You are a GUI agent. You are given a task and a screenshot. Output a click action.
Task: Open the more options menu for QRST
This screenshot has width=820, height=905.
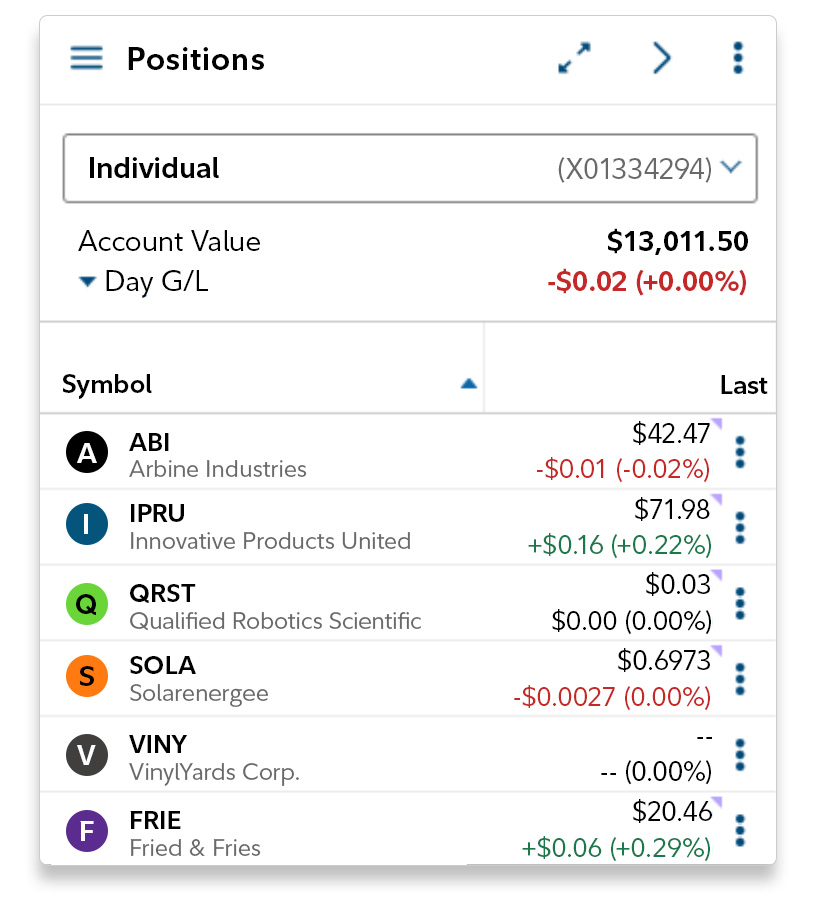[740, 604]
